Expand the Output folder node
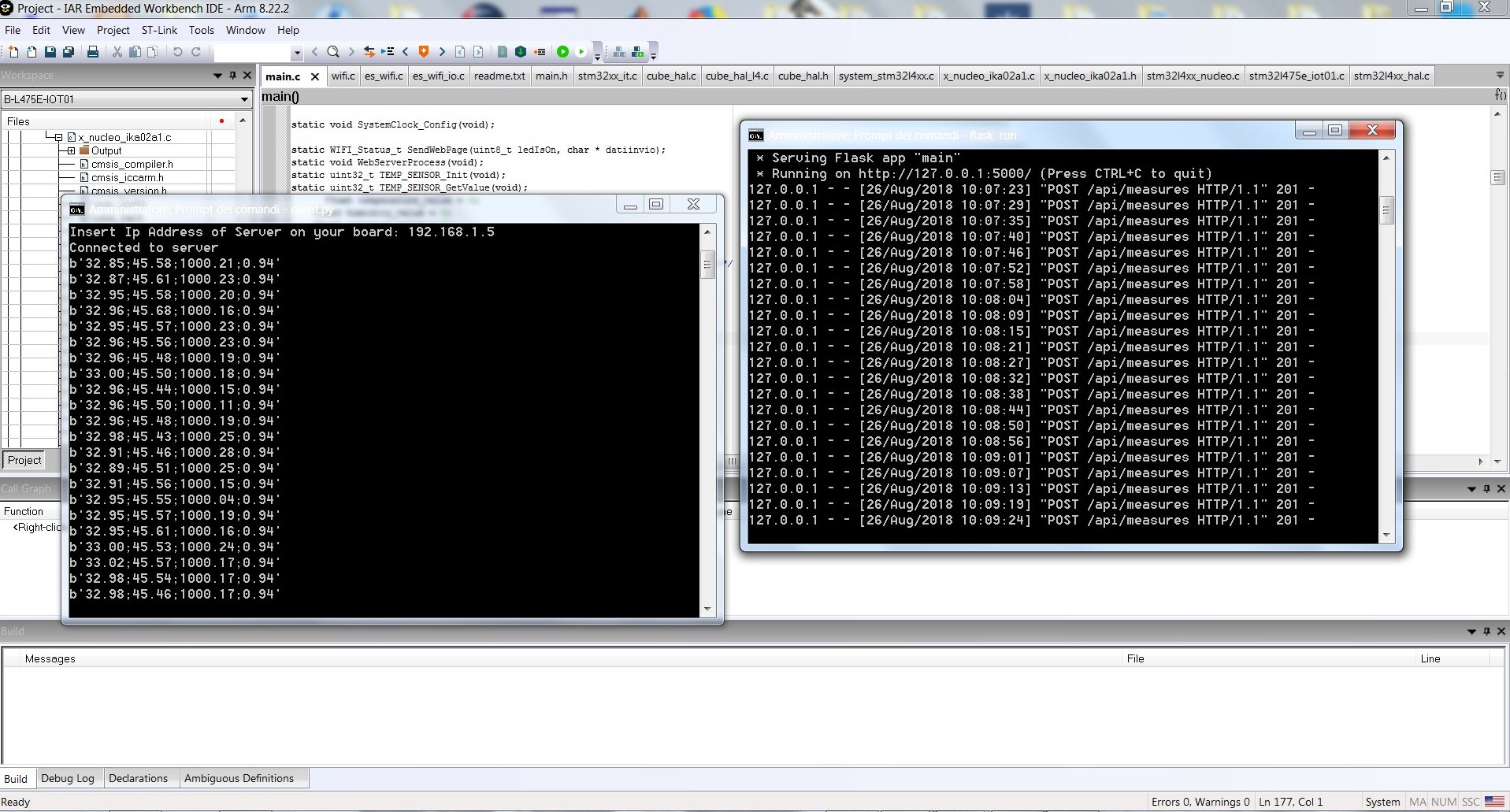1510x812 pixels. click(71, 150)
